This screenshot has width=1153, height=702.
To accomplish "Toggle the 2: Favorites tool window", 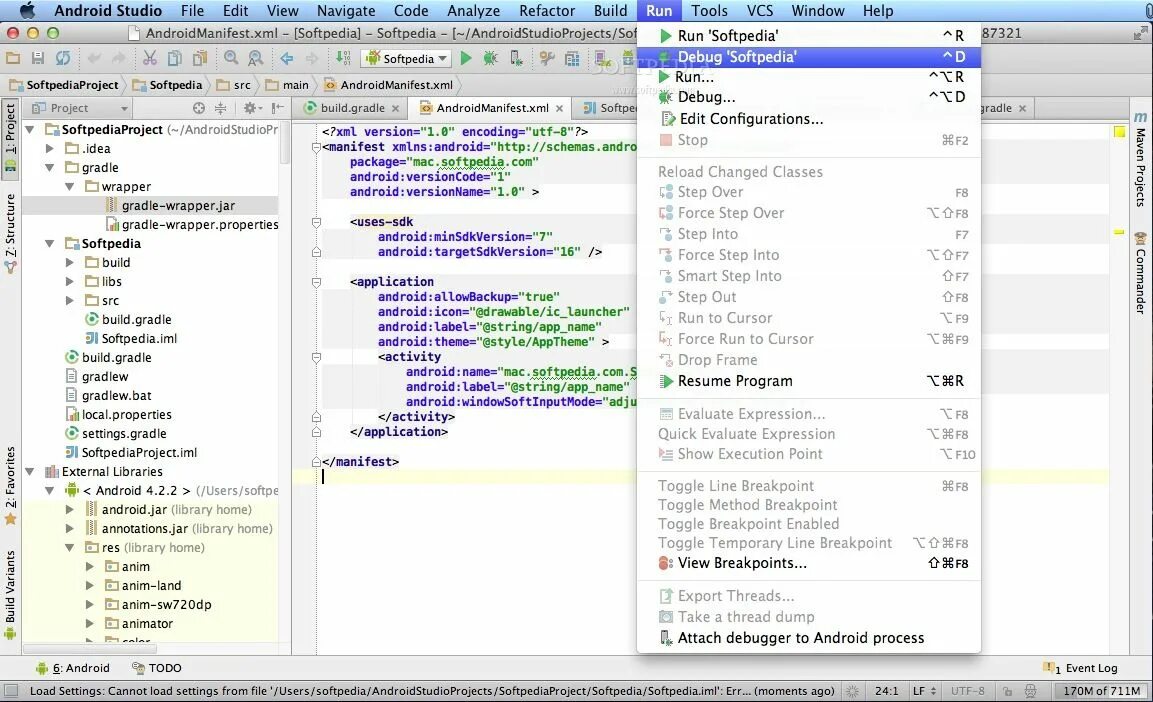I will coord(10,485).
